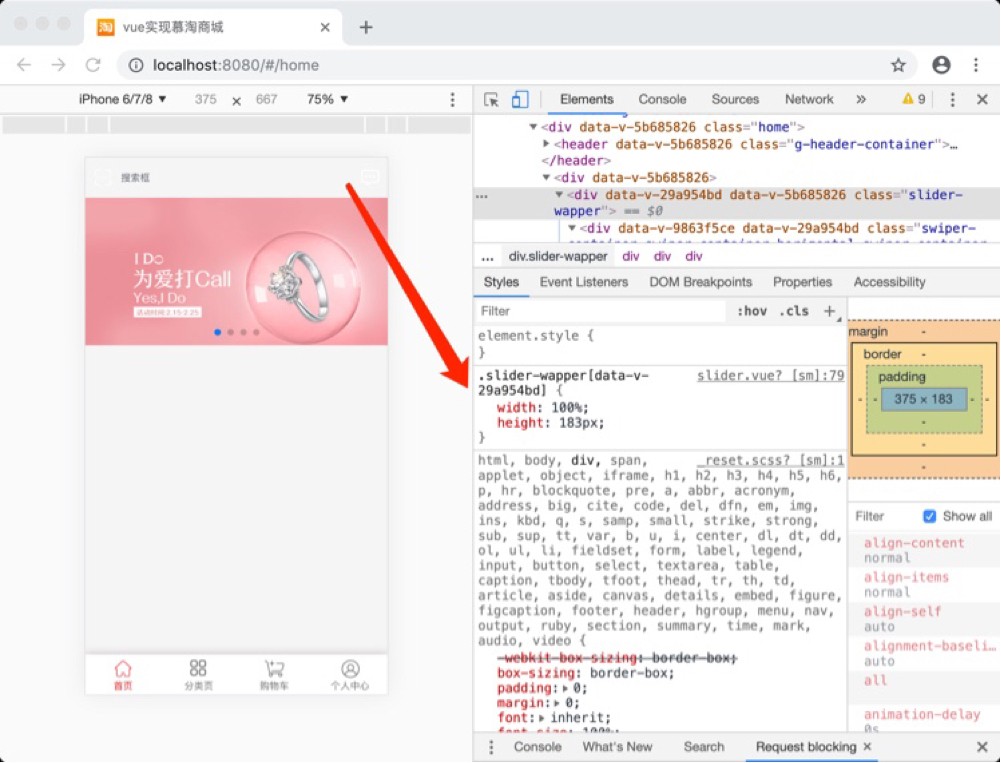This screenshot has width=1001, height=763.
Task: Toggle :hov element state panel
Action: 752,311
